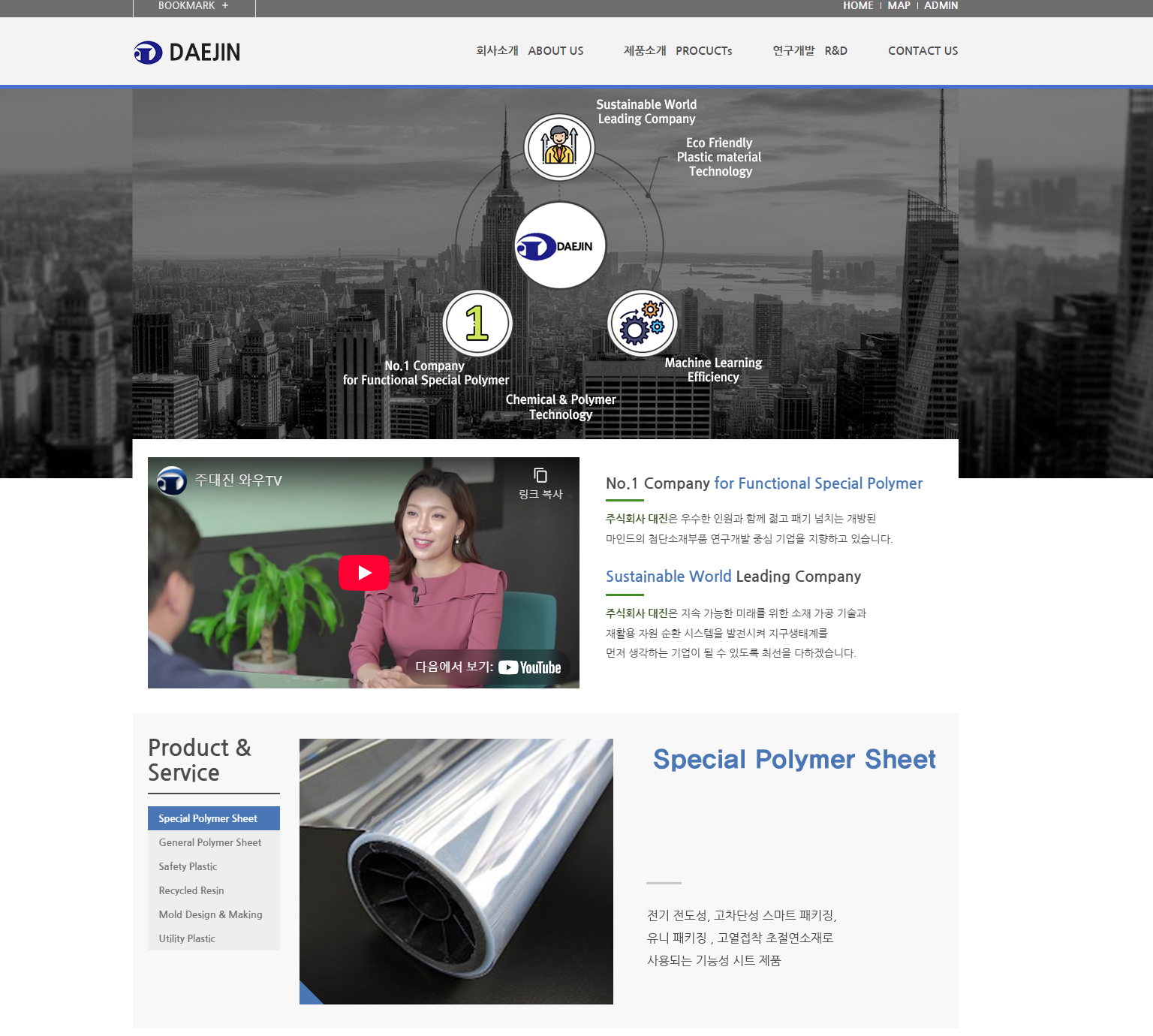Click the Machine Learning Efficiency label
This screenshot has height=1036, width=1153.
tap(713, 370)
